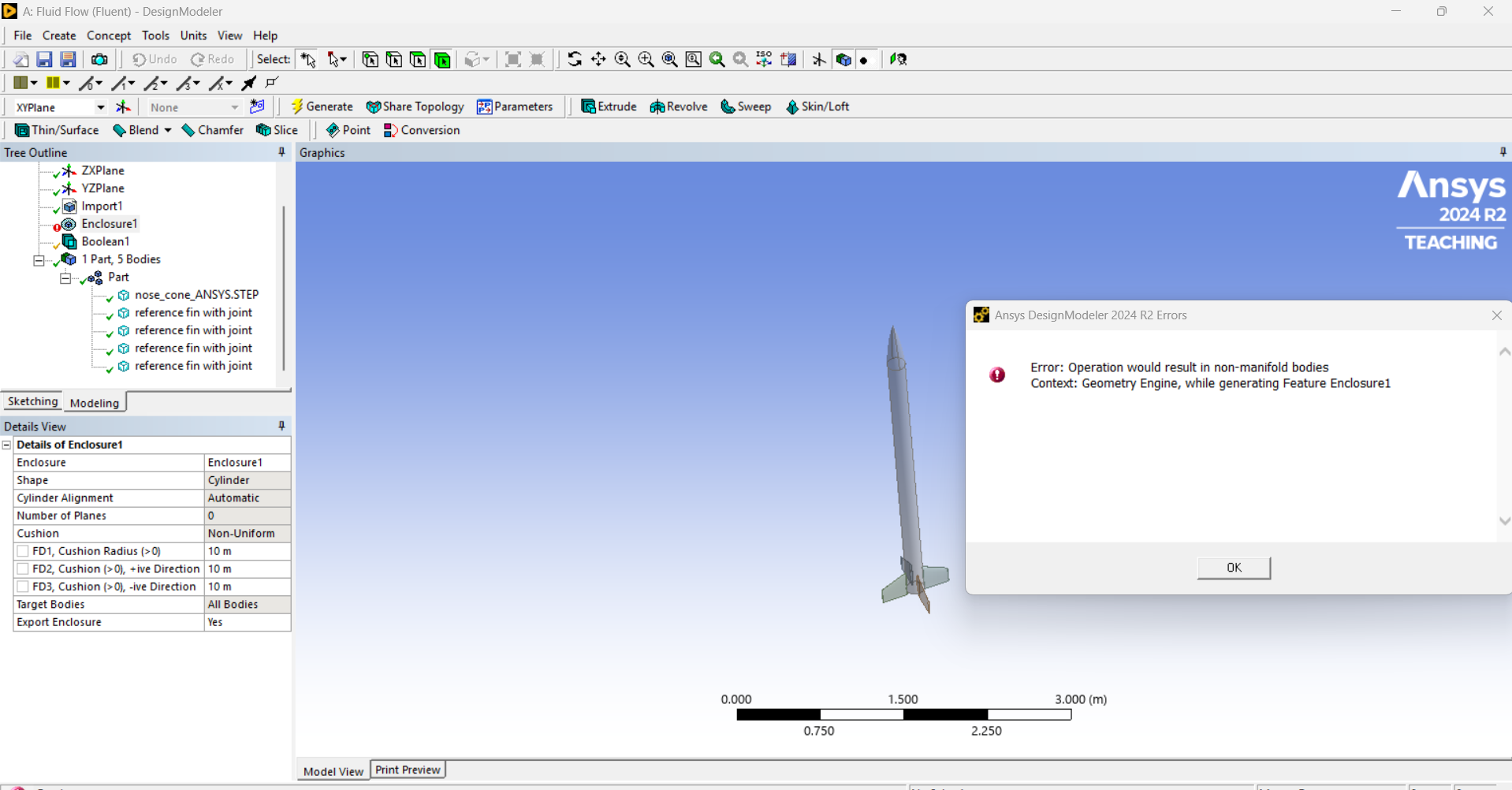
Task: Select the Extrude tool
Action: (609, 106)
